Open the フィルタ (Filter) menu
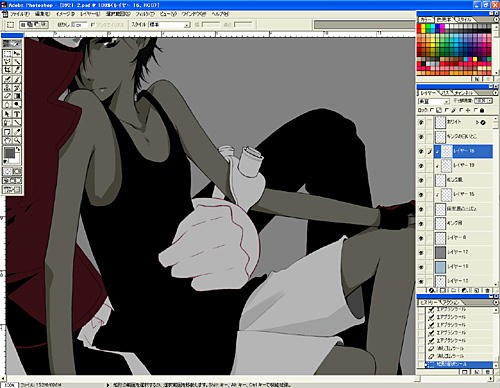This screenshot has width=500, height=388. point(145,14)
